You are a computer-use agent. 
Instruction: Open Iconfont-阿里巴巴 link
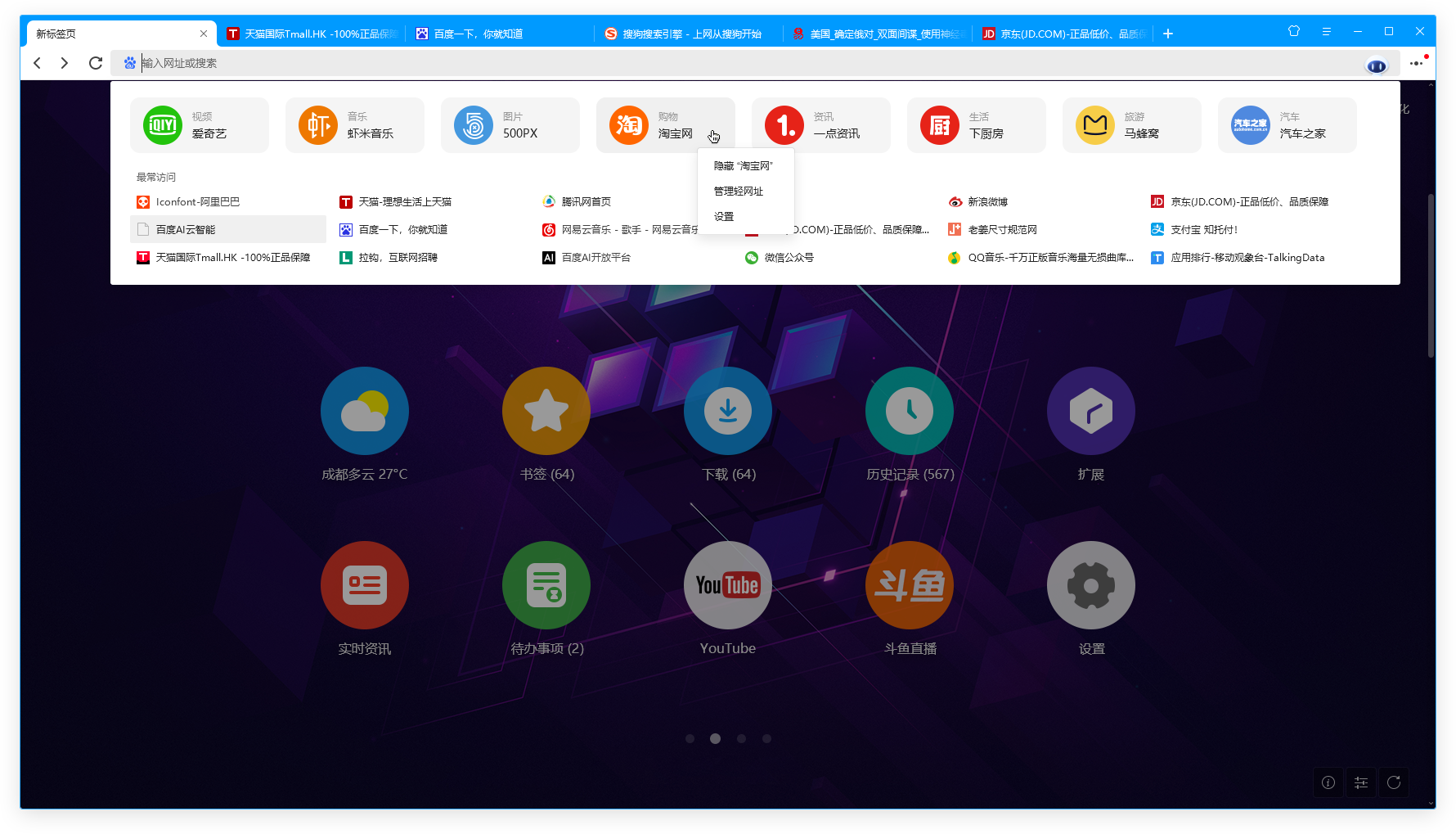click(x=188, y=201)
